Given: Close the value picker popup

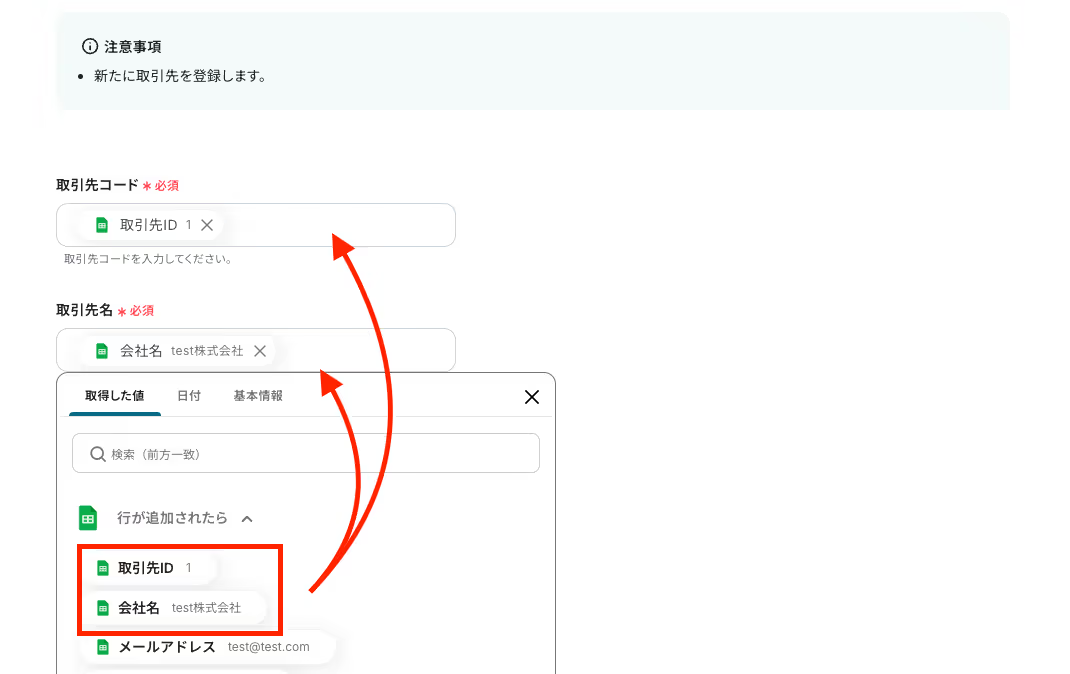Looking at the screenshot, I should 532,397.
